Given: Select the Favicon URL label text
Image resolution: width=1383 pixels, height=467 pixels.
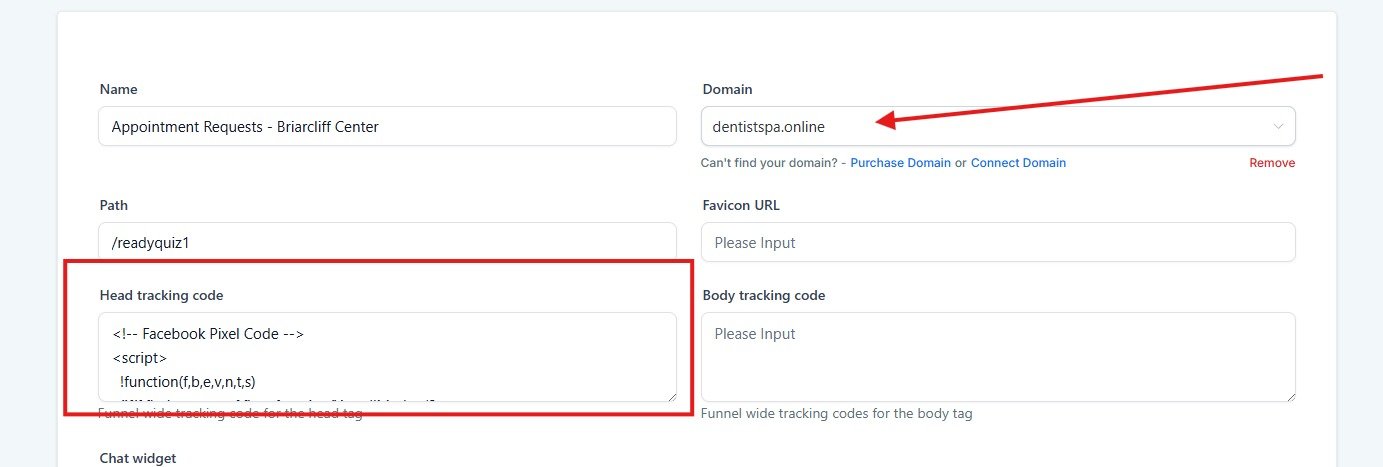Looking at the screenshot, I should [x=741, y=205].
